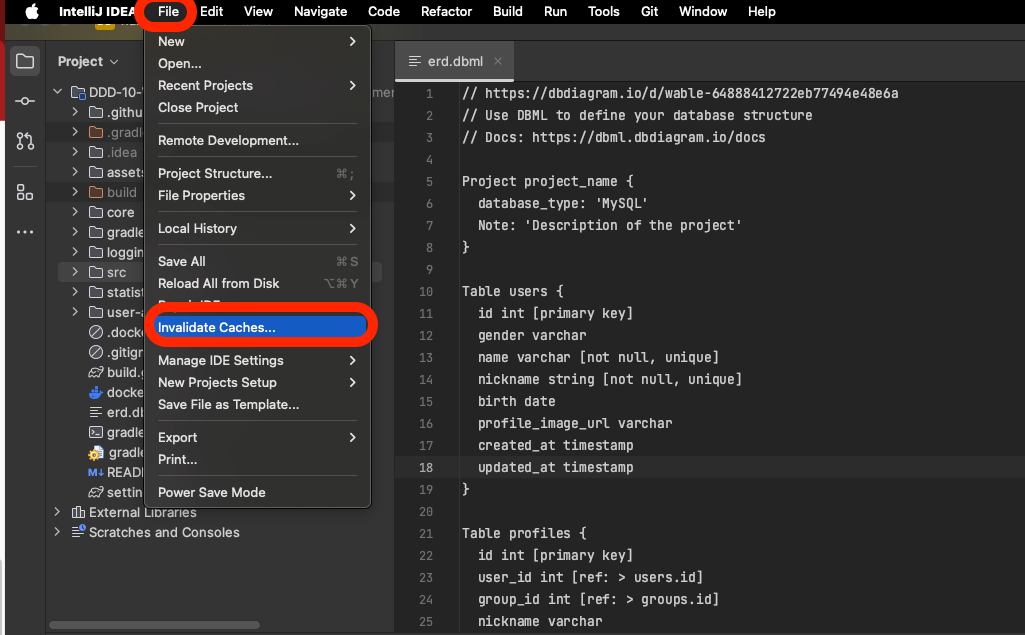Open the Project tool window folder icon
This screenshot has height=635, width=1025.
25,61
